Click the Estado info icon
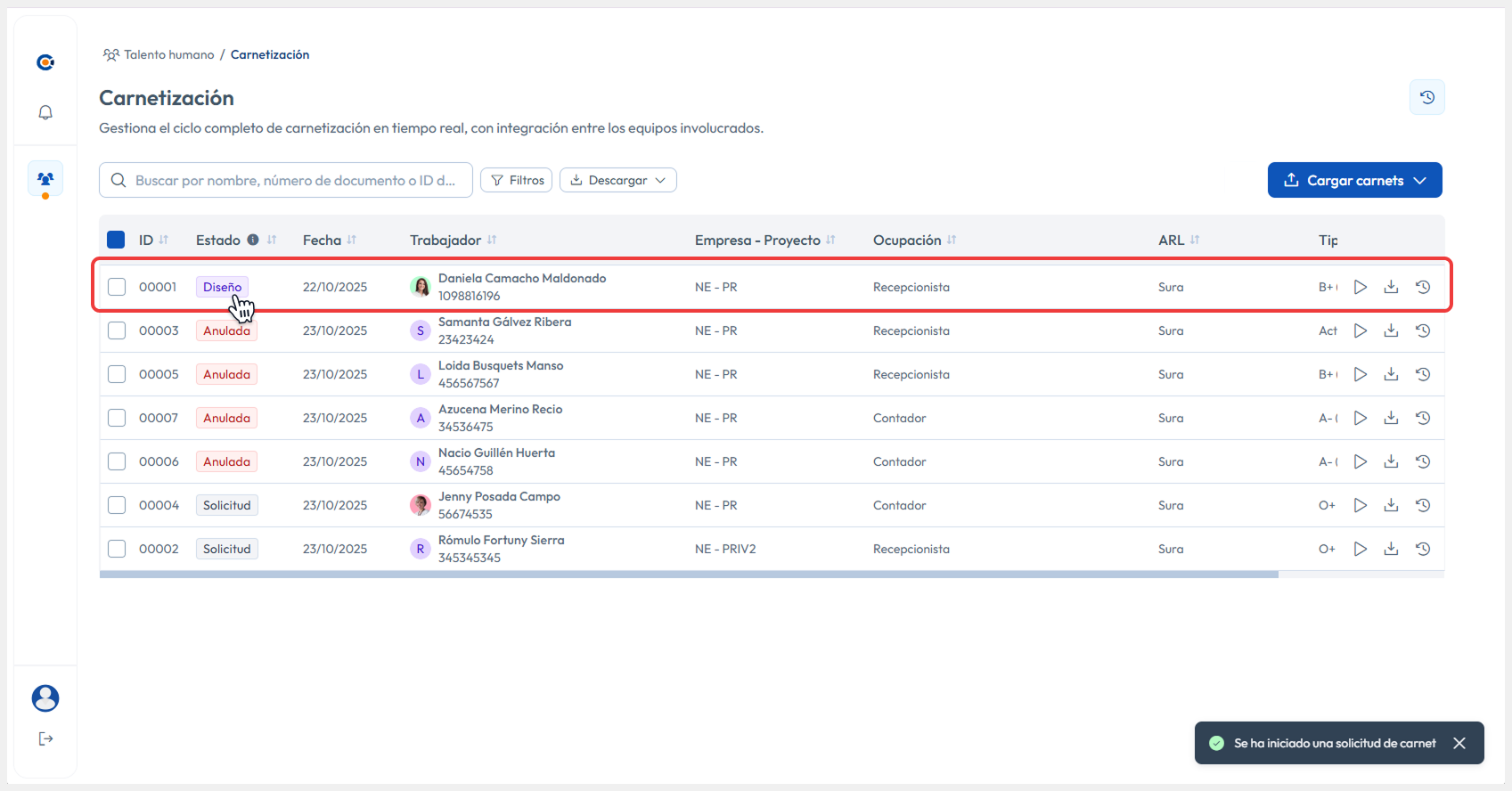This screenshot has width=1512, height=791. (x=253, y=240)
